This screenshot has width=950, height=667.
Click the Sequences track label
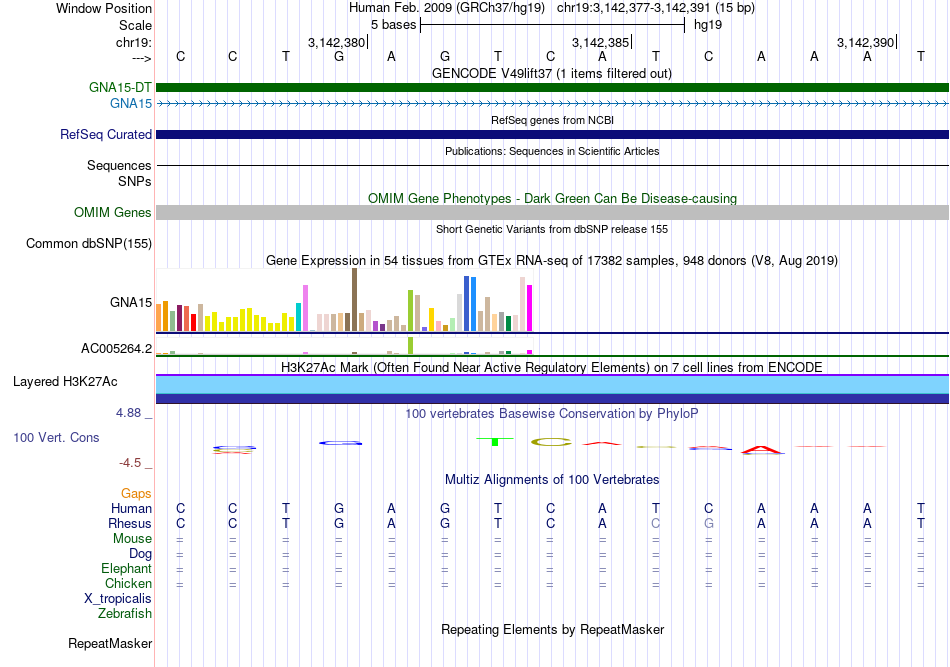pyautogui.click(x=119, y=165)
